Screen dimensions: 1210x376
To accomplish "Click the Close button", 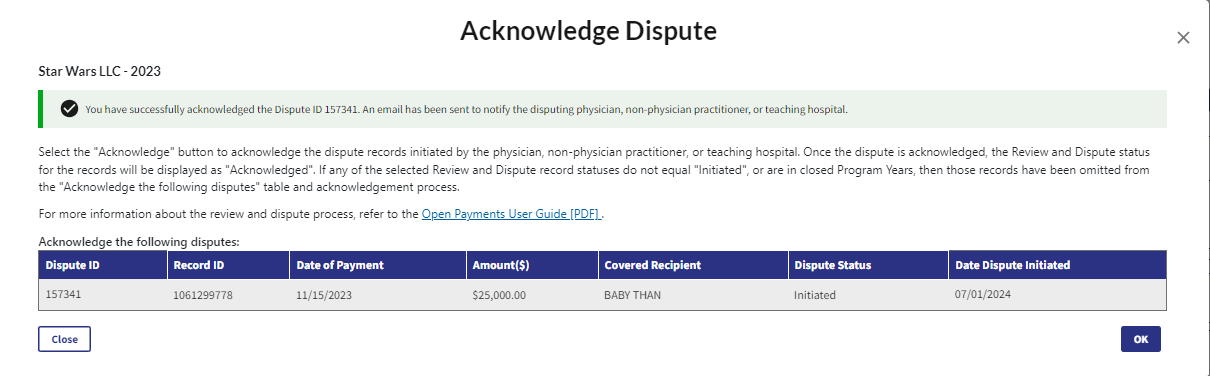I will click(x=65, y=339).
